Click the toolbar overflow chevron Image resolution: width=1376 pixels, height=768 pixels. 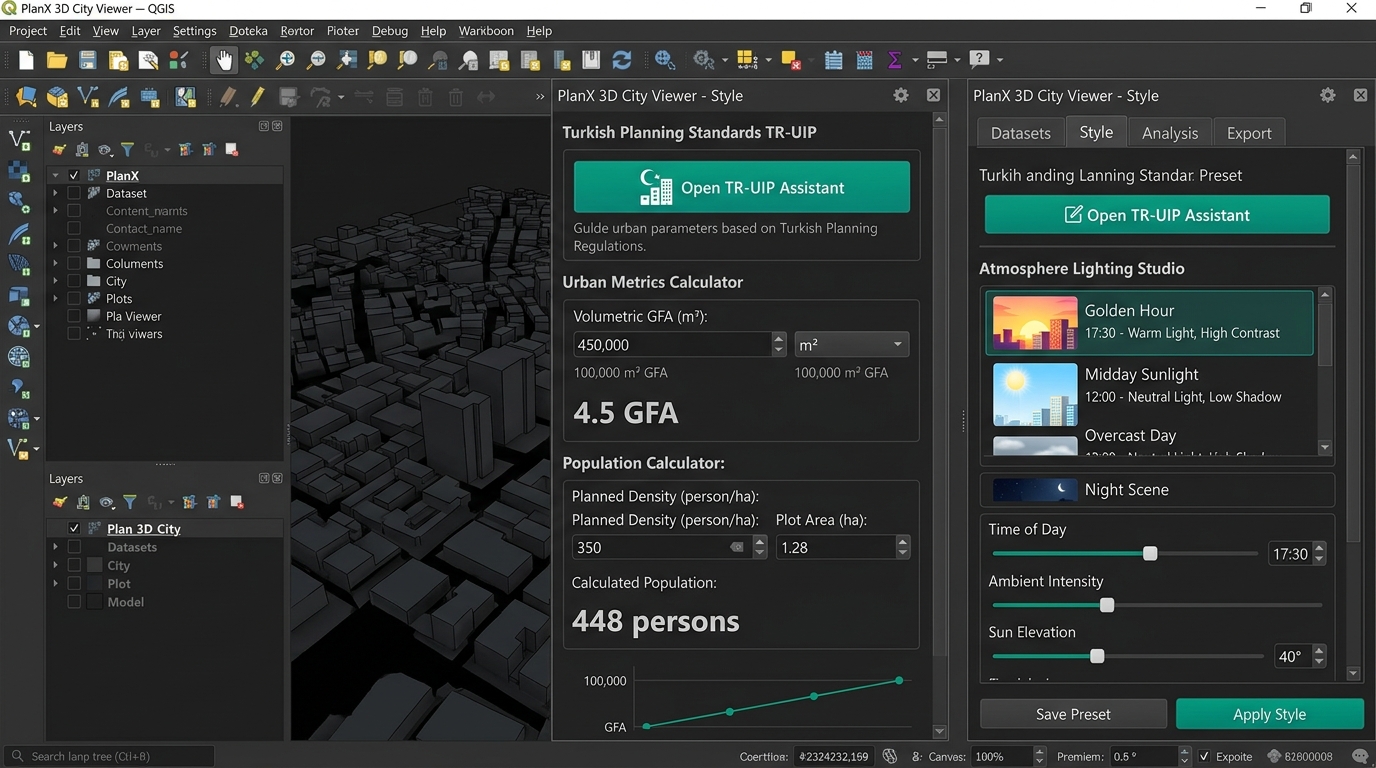(x=540, y=97)
